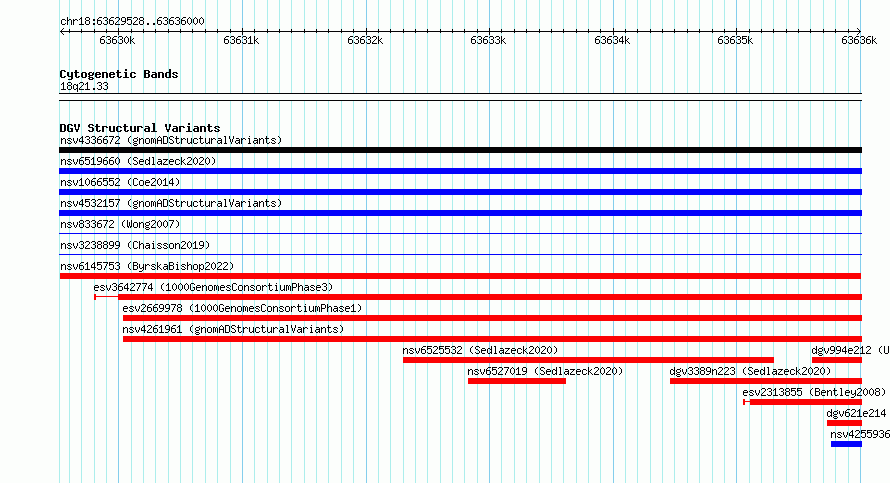Click the 63630k ruler tick label
The height and width of the screenshot is (483, 890).
(x=117, y=40)
